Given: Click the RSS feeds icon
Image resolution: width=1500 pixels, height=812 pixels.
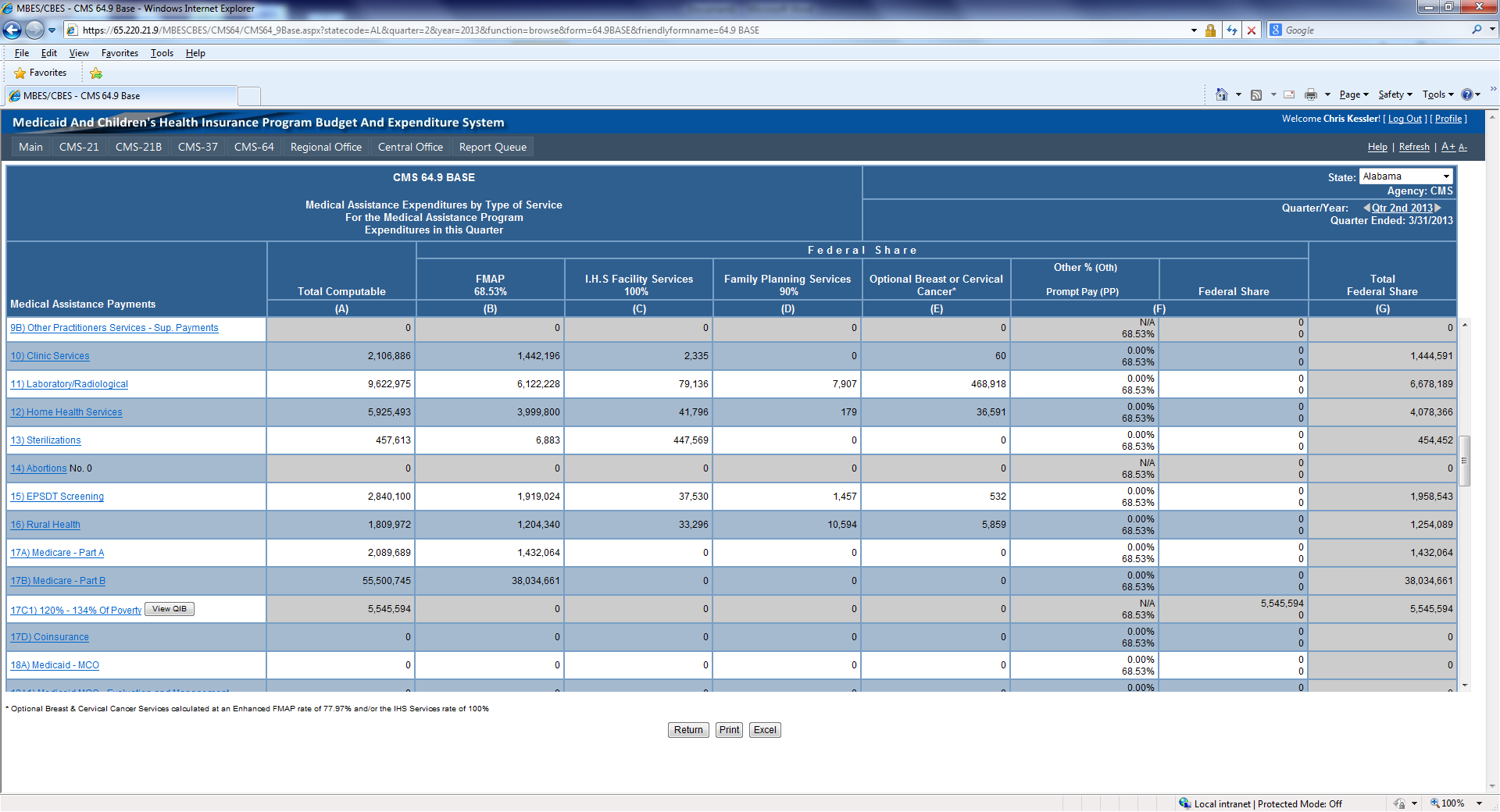Looking at the screenshot, I should pos(1256,94).
